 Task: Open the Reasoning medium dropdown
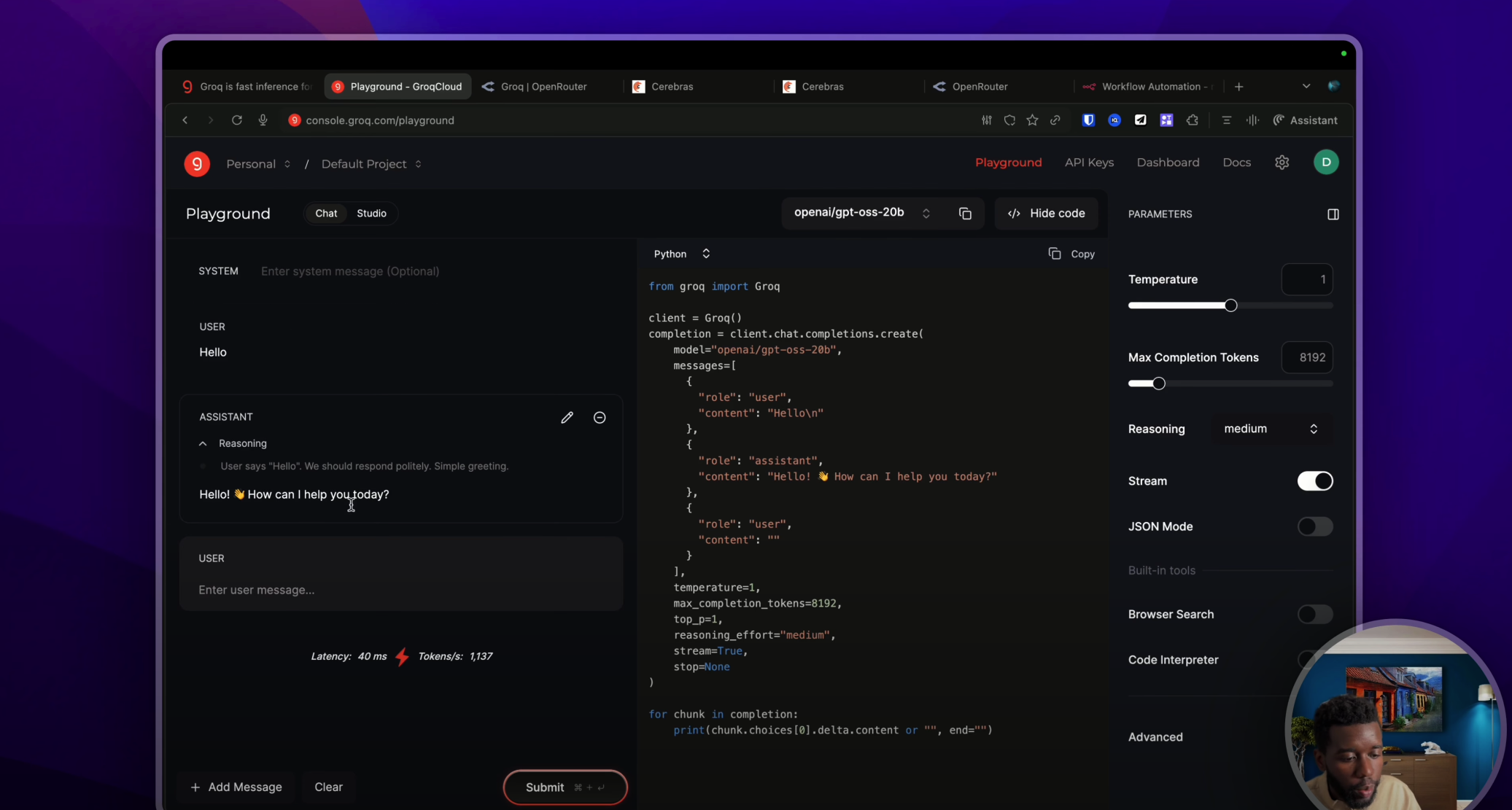coord(1271,429)
